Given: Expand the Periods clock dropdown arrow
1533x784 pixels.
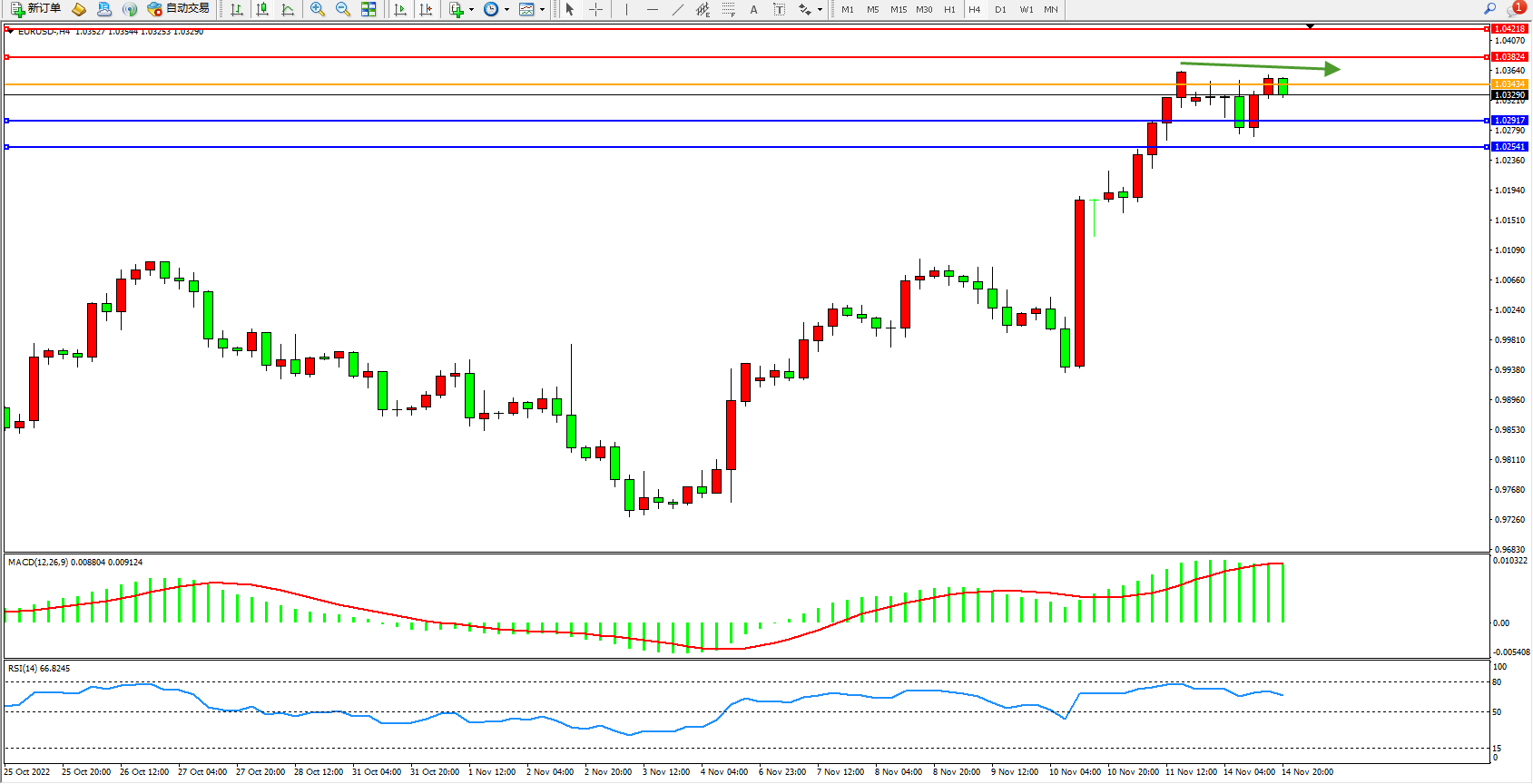Looking at the screenshot, I should click(506, 10).
